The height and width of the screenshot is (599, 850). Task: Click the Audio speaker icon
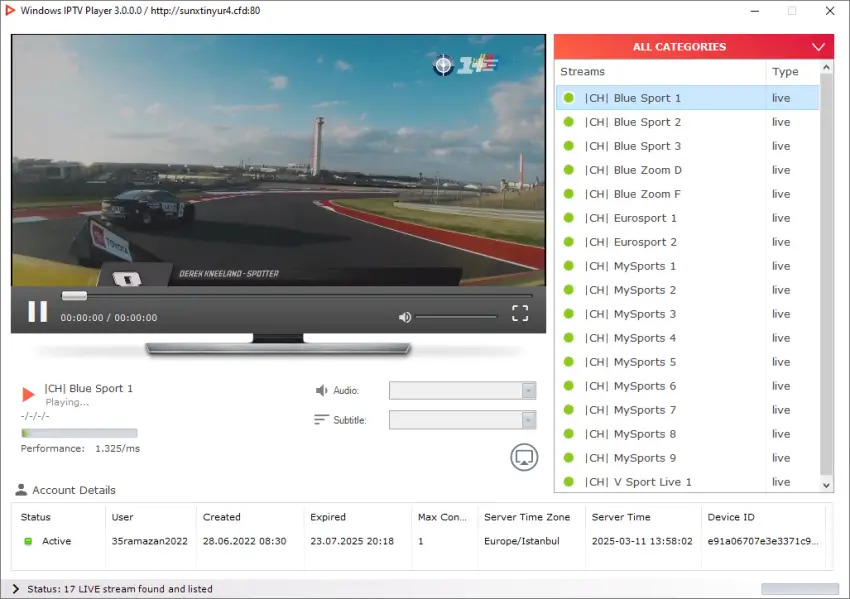(321, 390)
